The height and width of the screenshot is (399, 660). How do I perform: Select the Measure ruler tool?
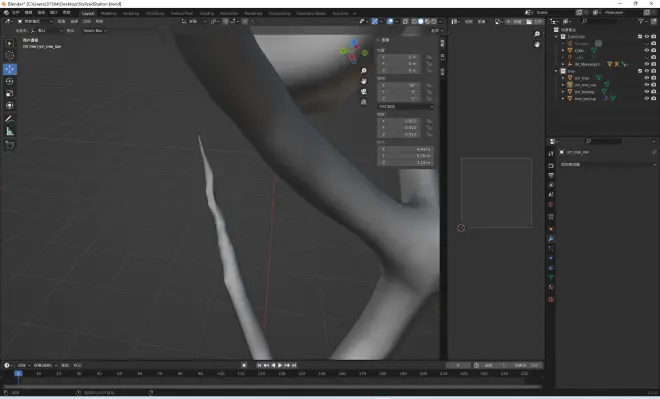point(10,132)
